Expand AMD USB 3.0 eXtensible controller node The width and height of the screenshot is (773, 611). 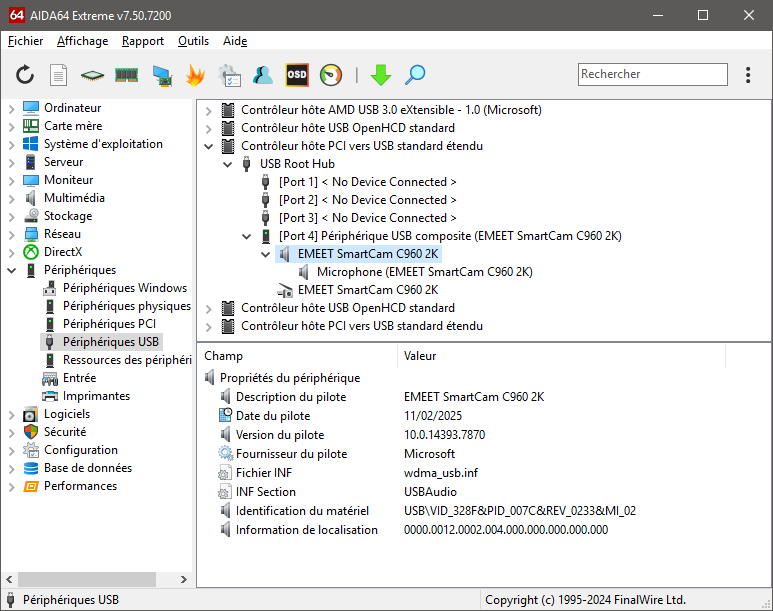pos(209,110)
